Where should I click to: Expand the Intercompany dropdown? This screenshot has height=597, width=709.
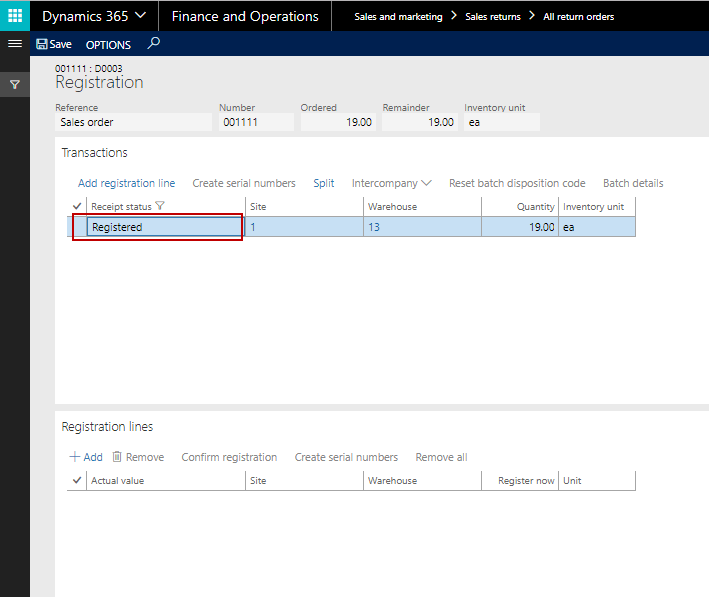coord(392,183)
